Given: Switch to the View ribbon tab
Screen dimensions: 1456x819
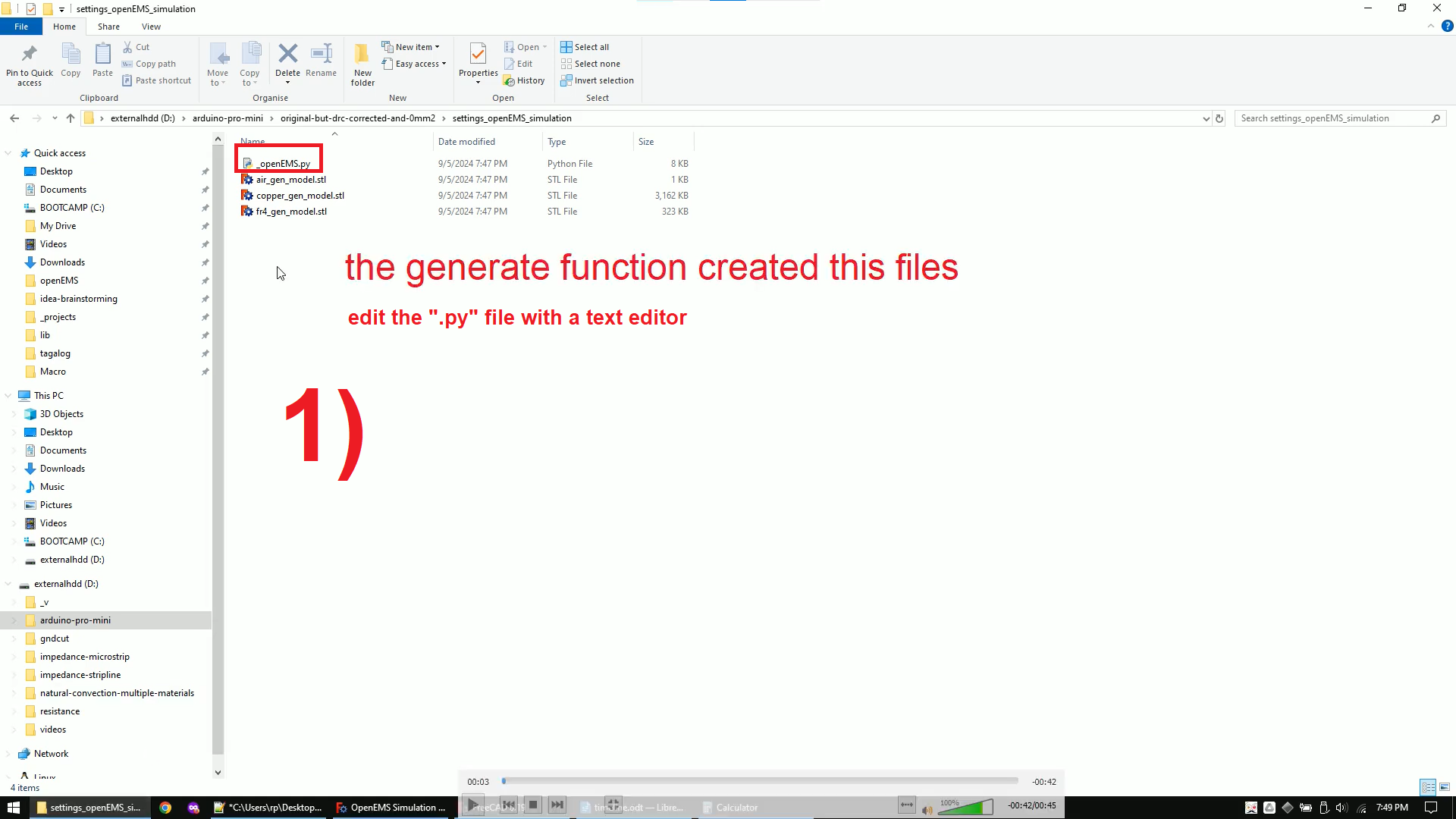Looking at the screenshot, I should point(151,27).
